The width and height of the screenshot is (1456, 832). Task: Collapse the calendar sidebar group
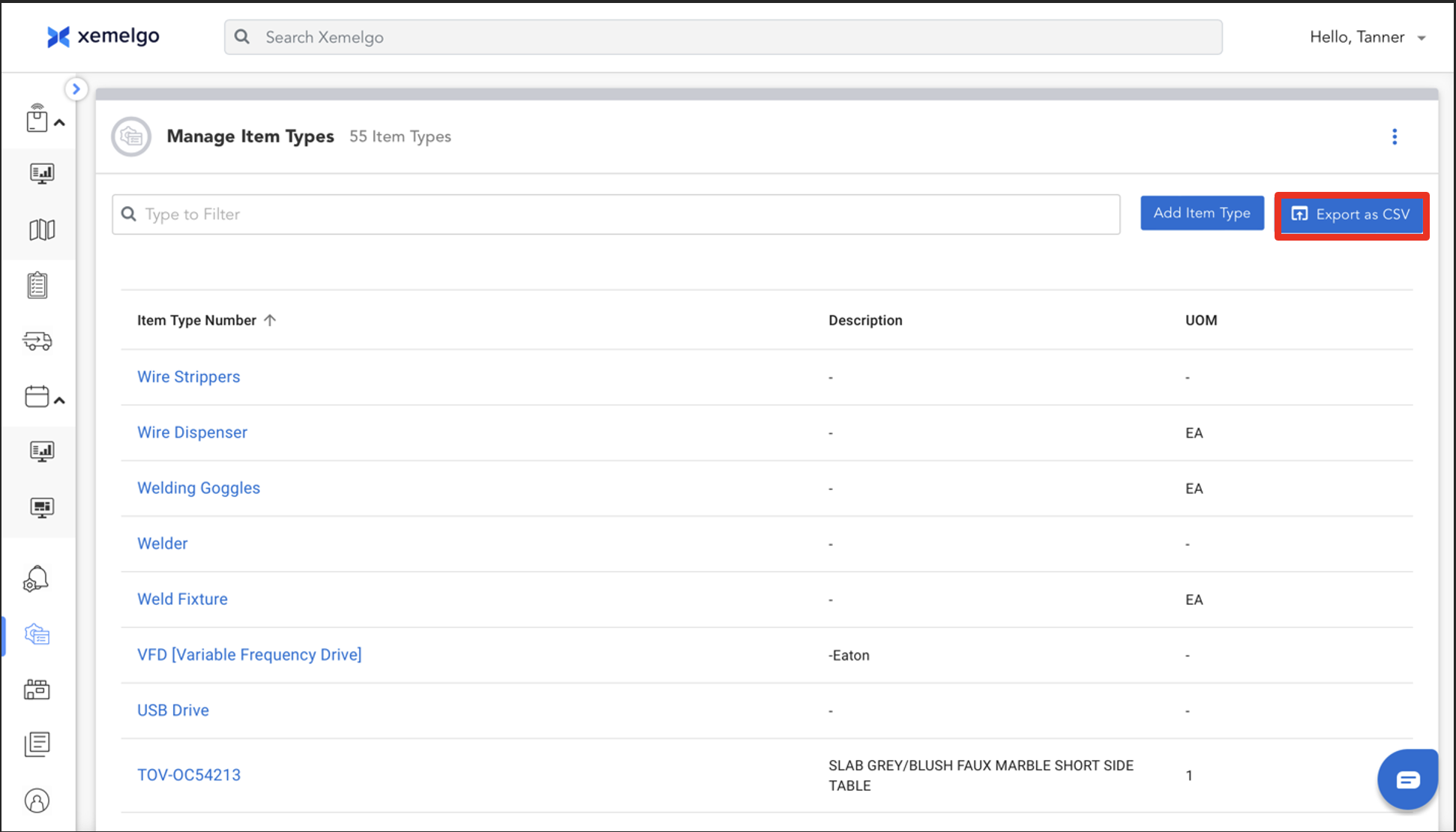[59, 400]
